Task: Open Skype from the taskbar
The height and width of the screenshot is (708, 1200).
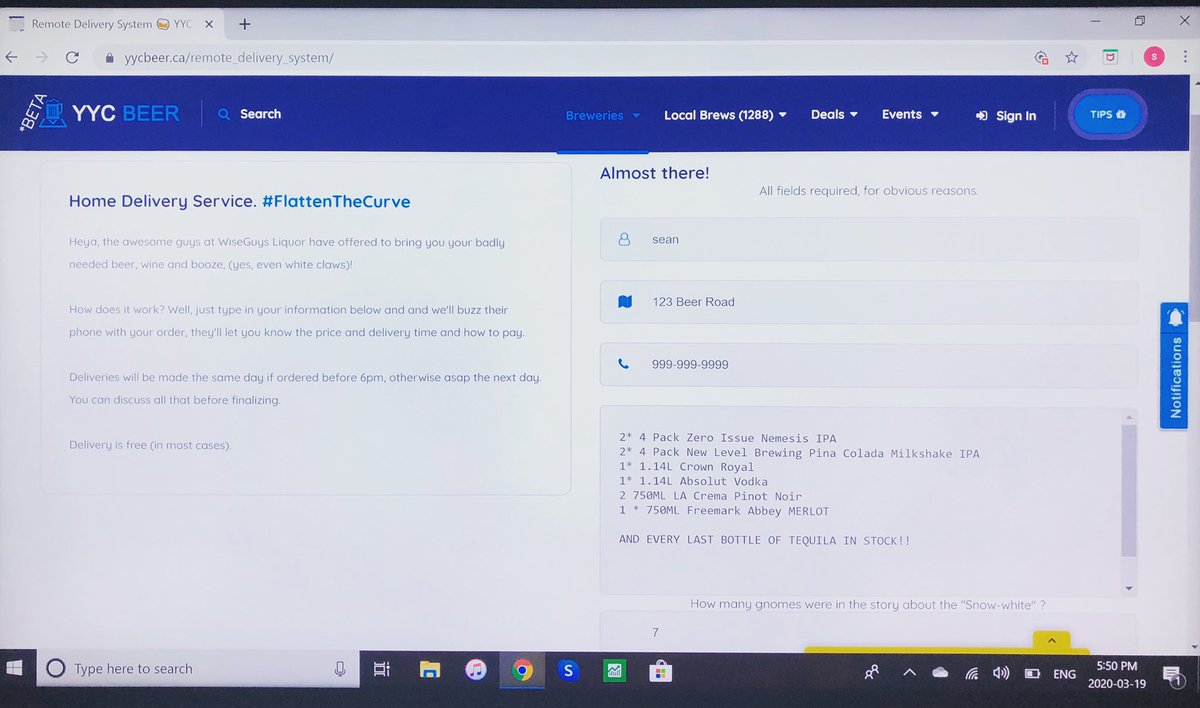Action: pos(568,670)
